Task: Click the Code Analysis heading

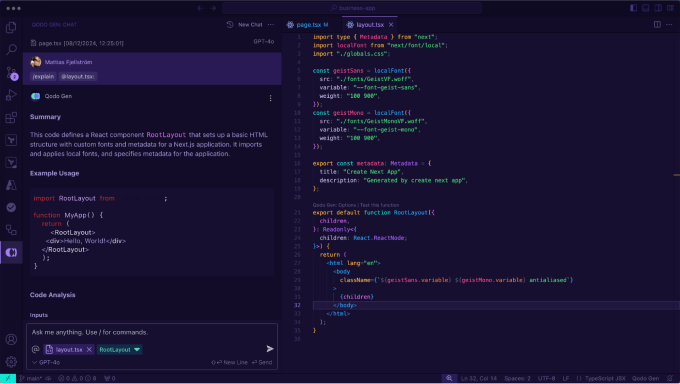Action: tap(52, 295)
